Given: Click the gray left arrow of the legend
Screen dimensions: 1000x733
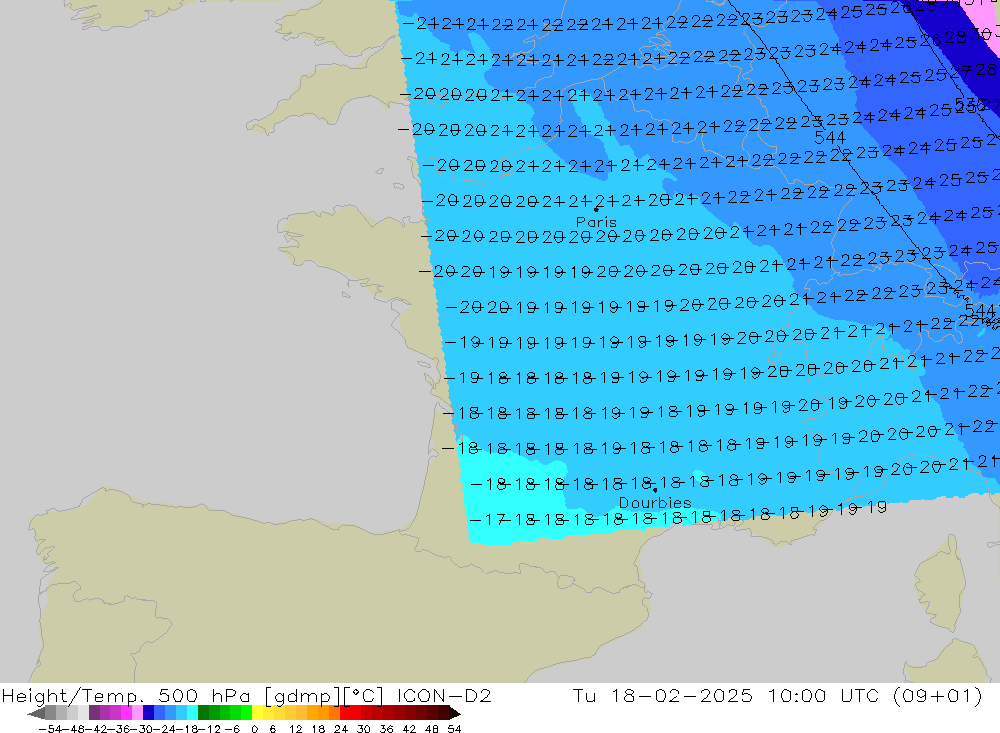Looking at the screenshot, I should [36, 713].
